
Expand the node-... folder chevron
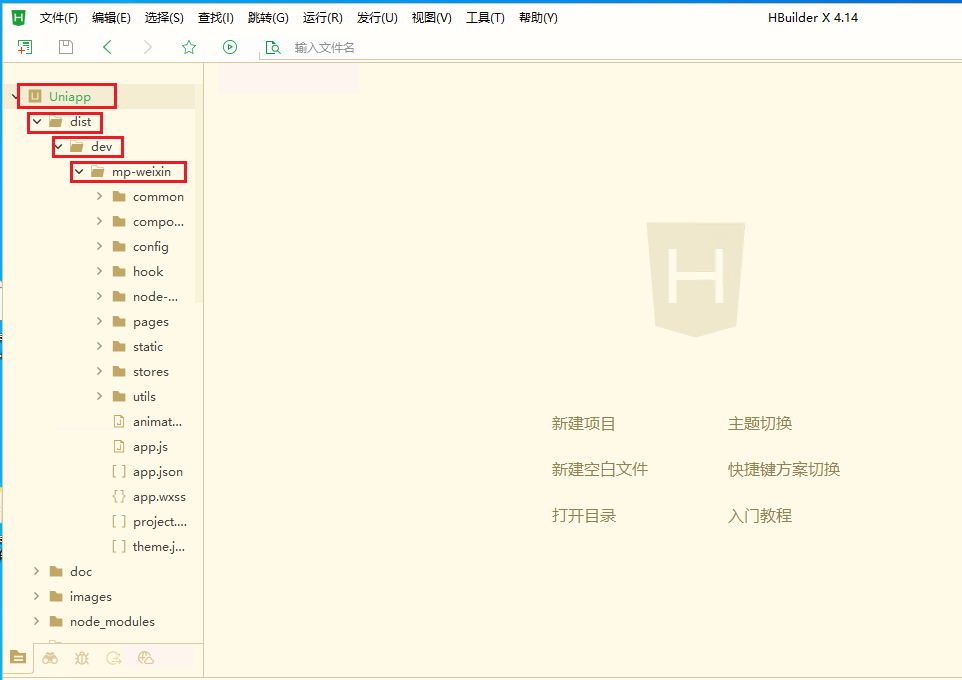click(99, 296)
